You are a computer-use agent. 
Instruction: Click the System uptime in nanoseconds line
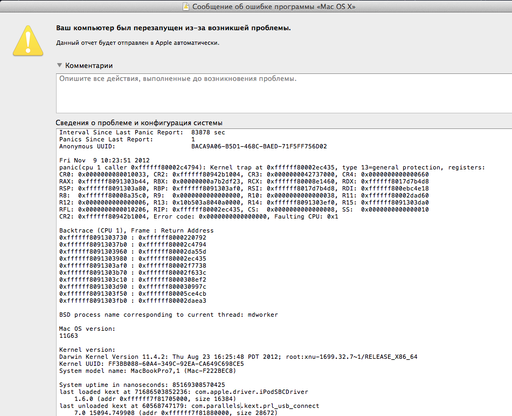142,385
